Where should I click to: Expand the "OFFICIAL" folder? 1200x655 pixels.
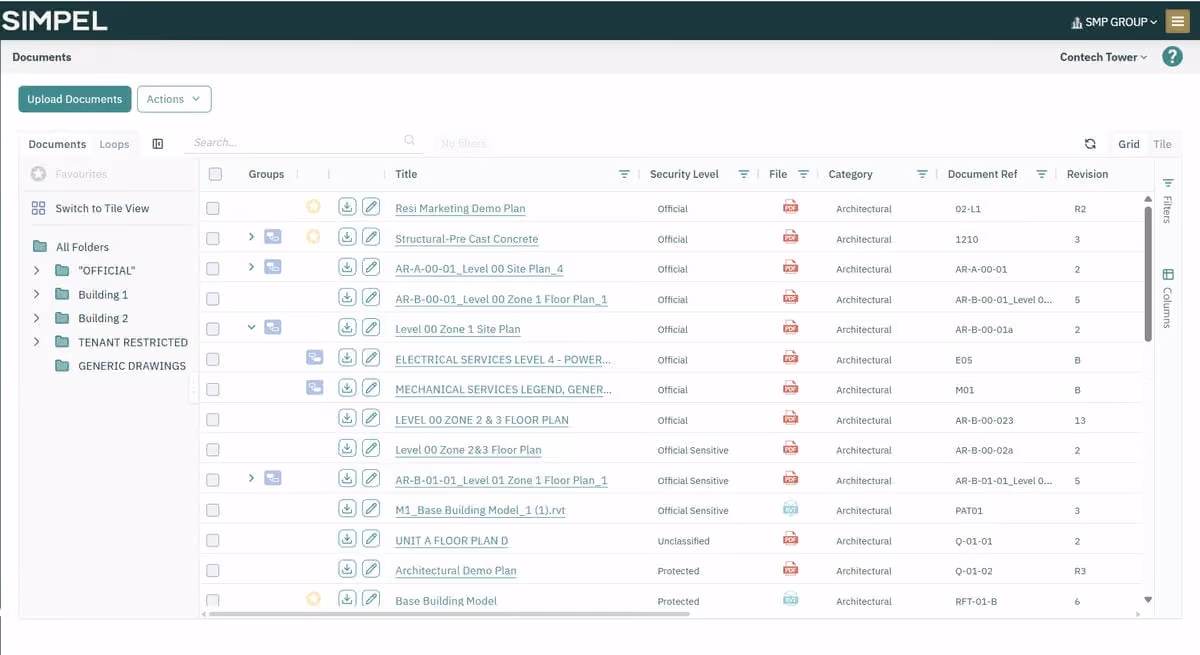tap(37, 270)
